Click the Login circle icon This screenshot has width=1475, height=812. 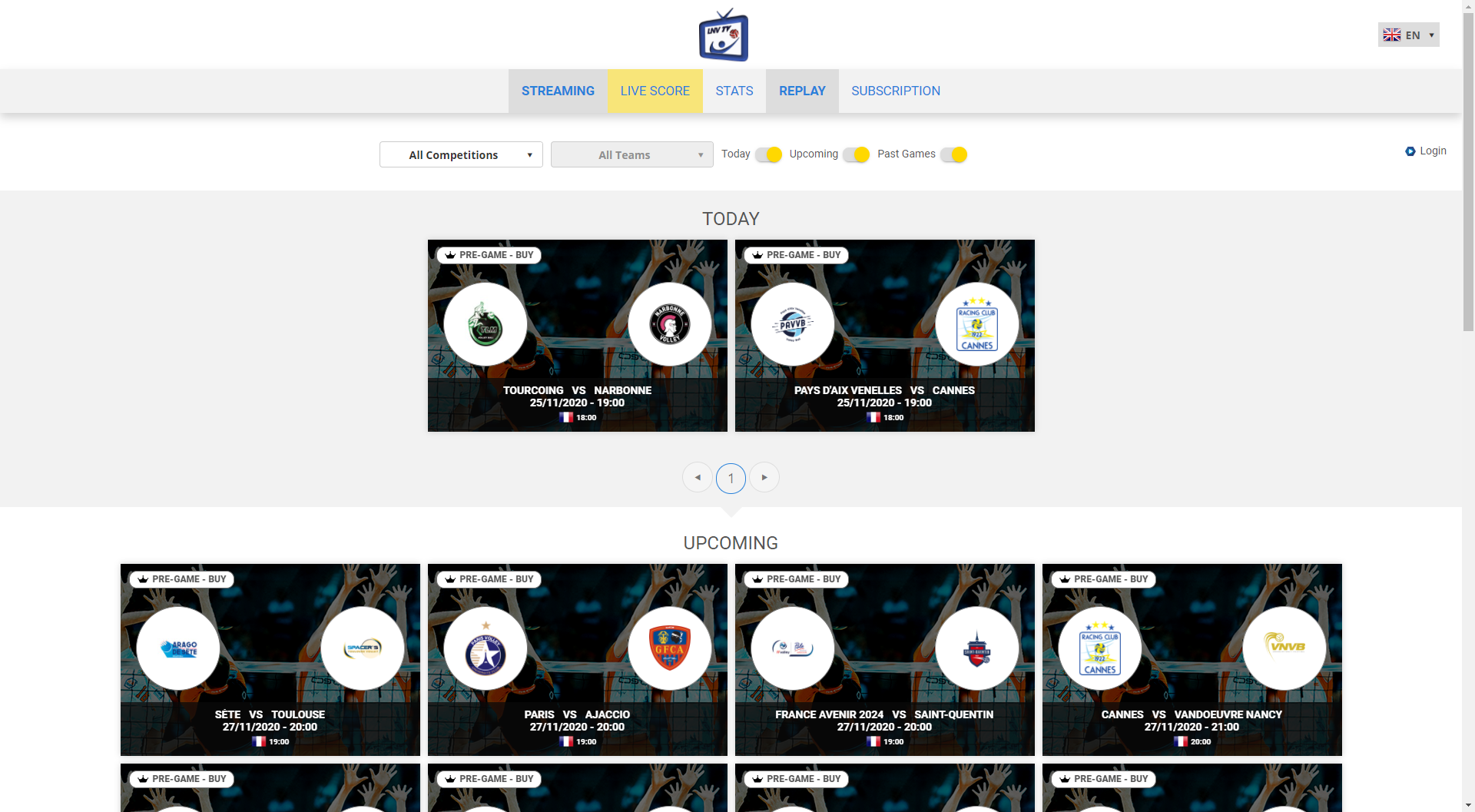(x=1410, y=151)
